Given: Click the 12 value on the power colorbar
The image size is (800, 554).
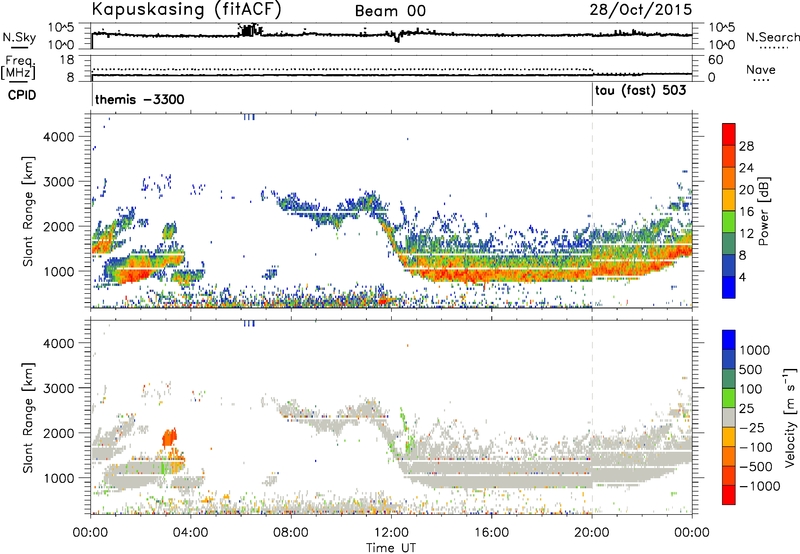Looking at the screenshot, I should tap(746, 234).
